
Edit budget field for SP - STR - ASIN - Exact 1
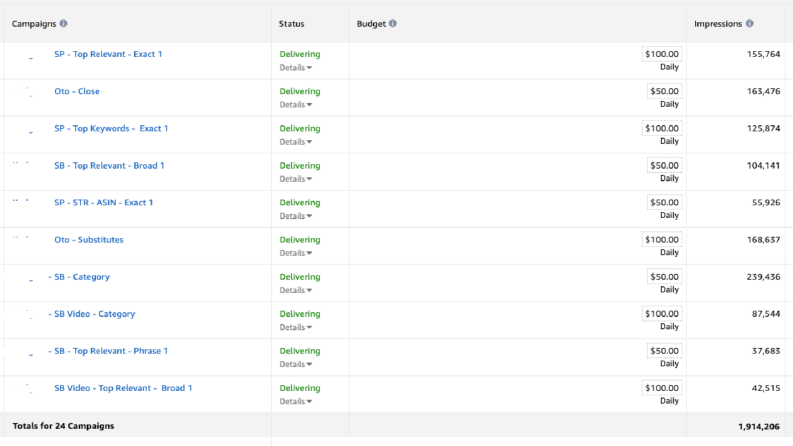pos(664,202)
